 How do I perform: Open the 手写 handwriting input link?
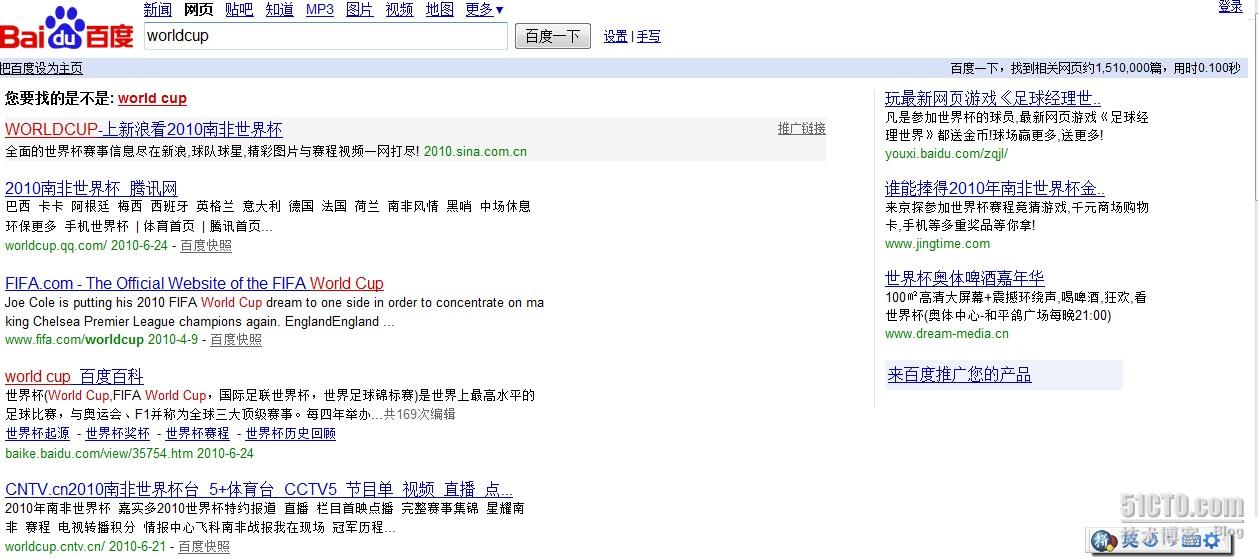coord(649,36)
